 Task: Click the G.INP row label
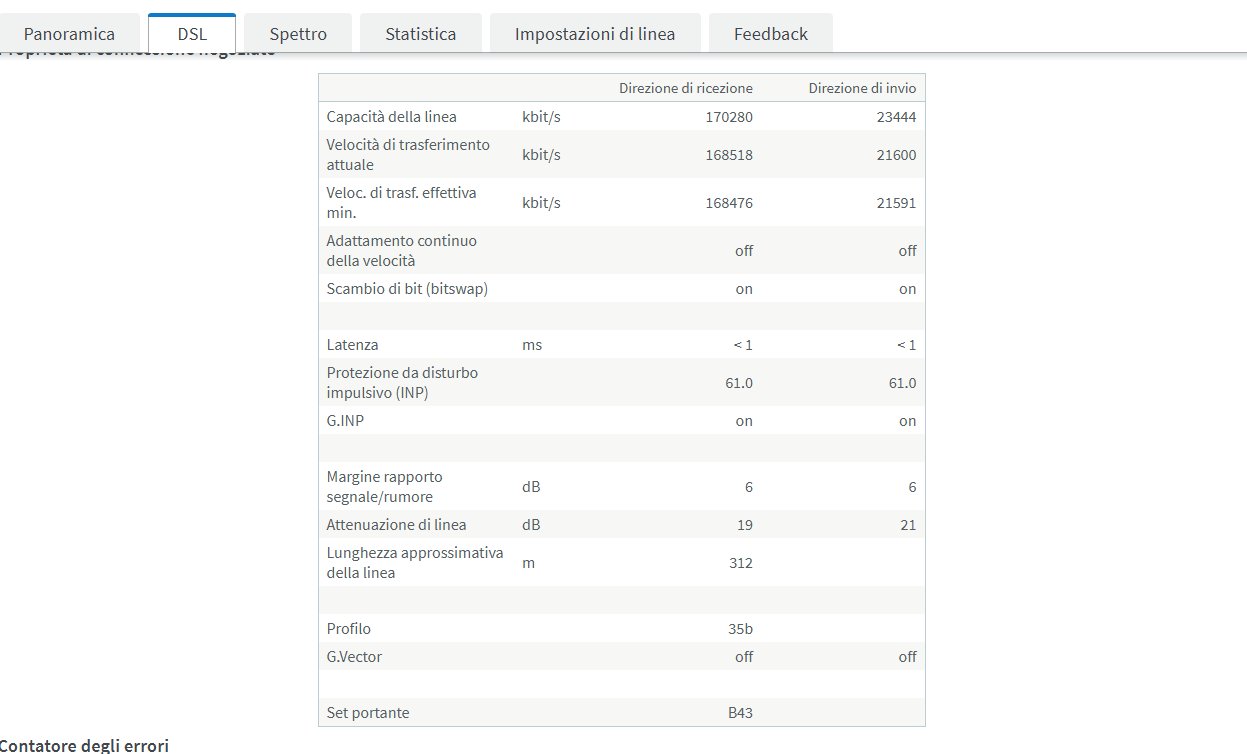click(345, 421)
